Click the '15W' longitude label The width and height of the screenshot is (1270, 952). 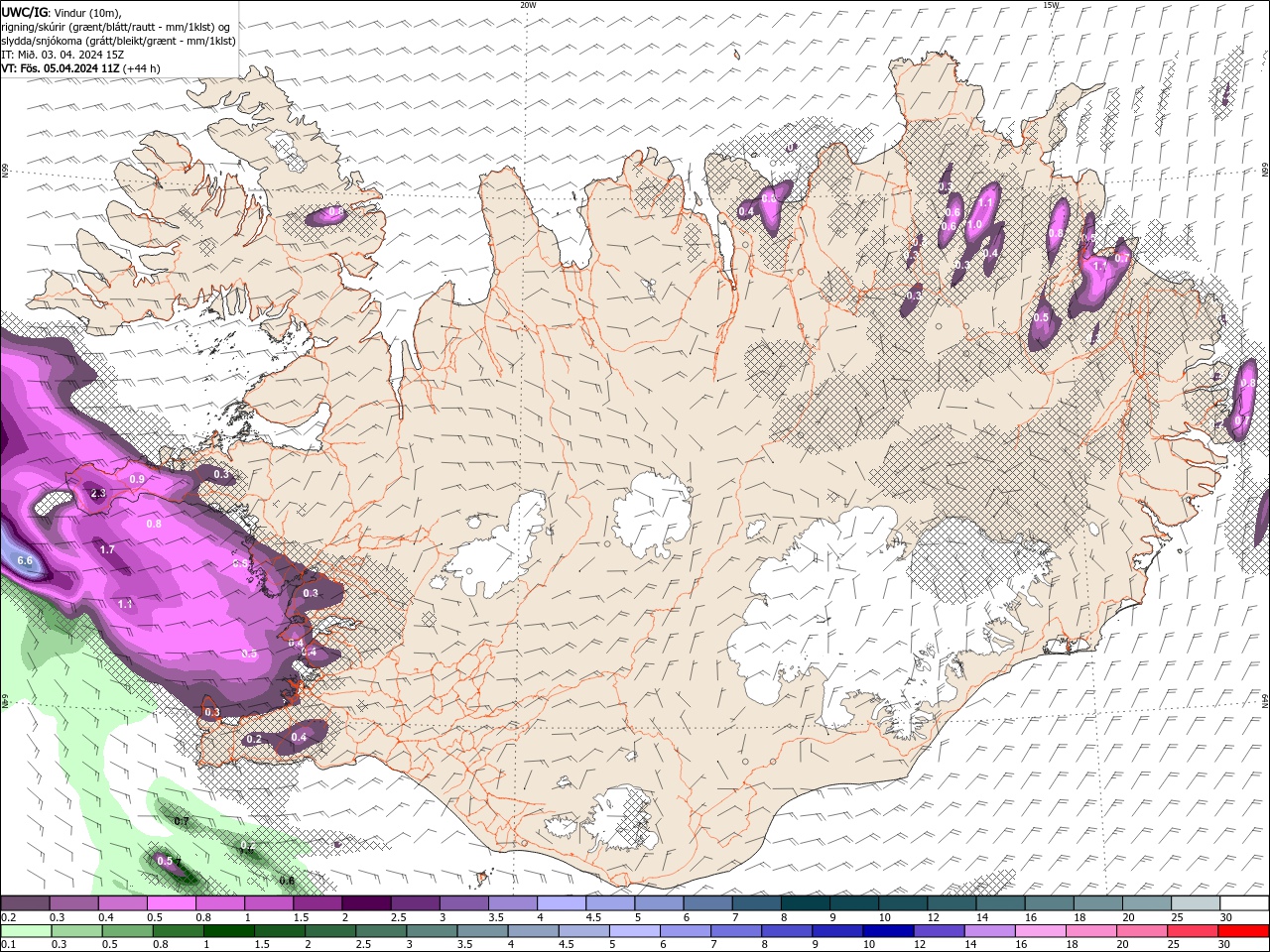click(x=1051, y=5)
